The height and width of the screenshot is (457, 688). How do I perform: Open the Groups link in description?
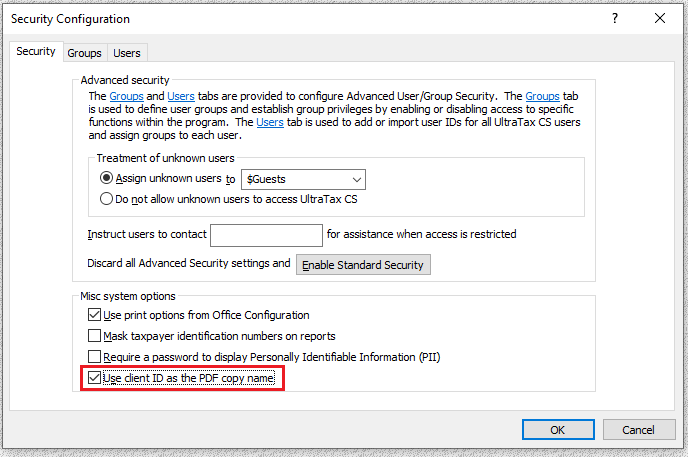pyautogui.click(x=125, y=96)
